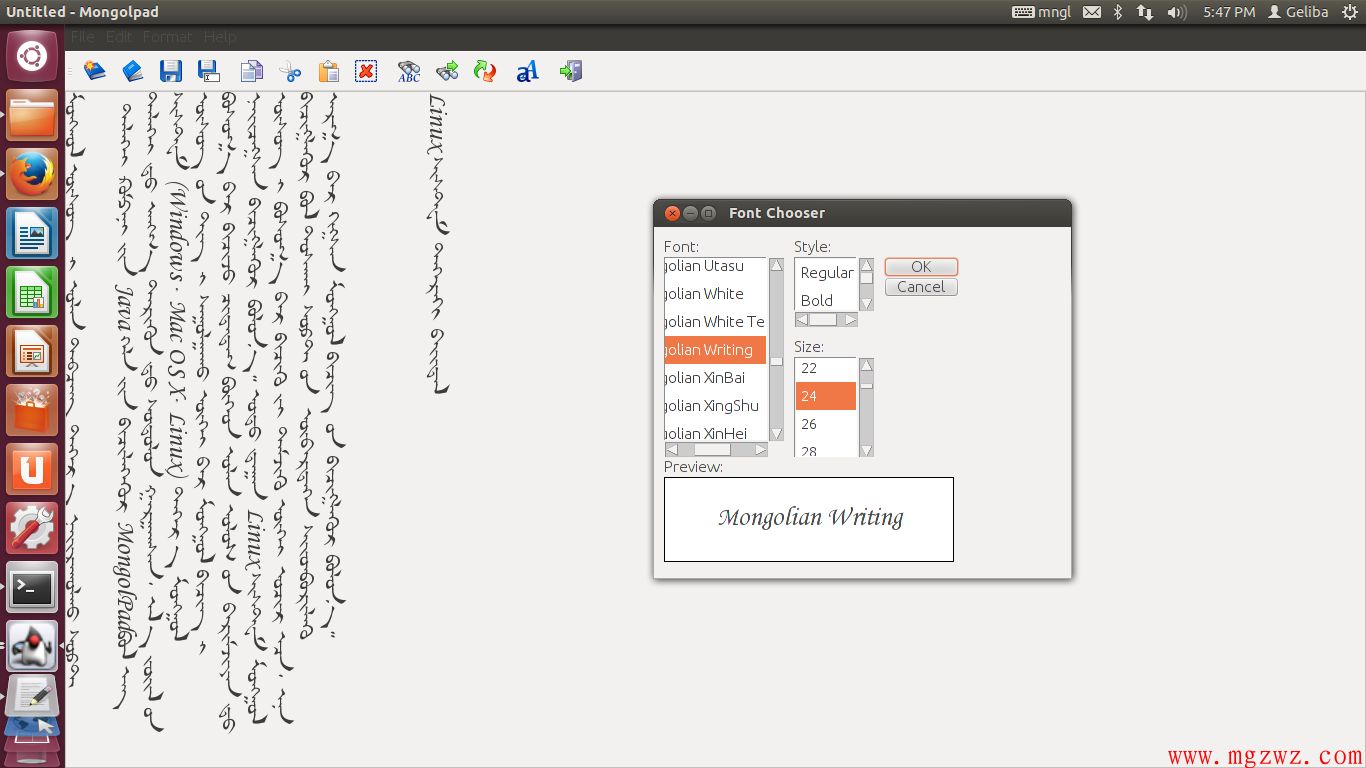Open the Edit menu
This screenshot has width=1366, height=768.
pyautogui.click(x=119, y=37)
